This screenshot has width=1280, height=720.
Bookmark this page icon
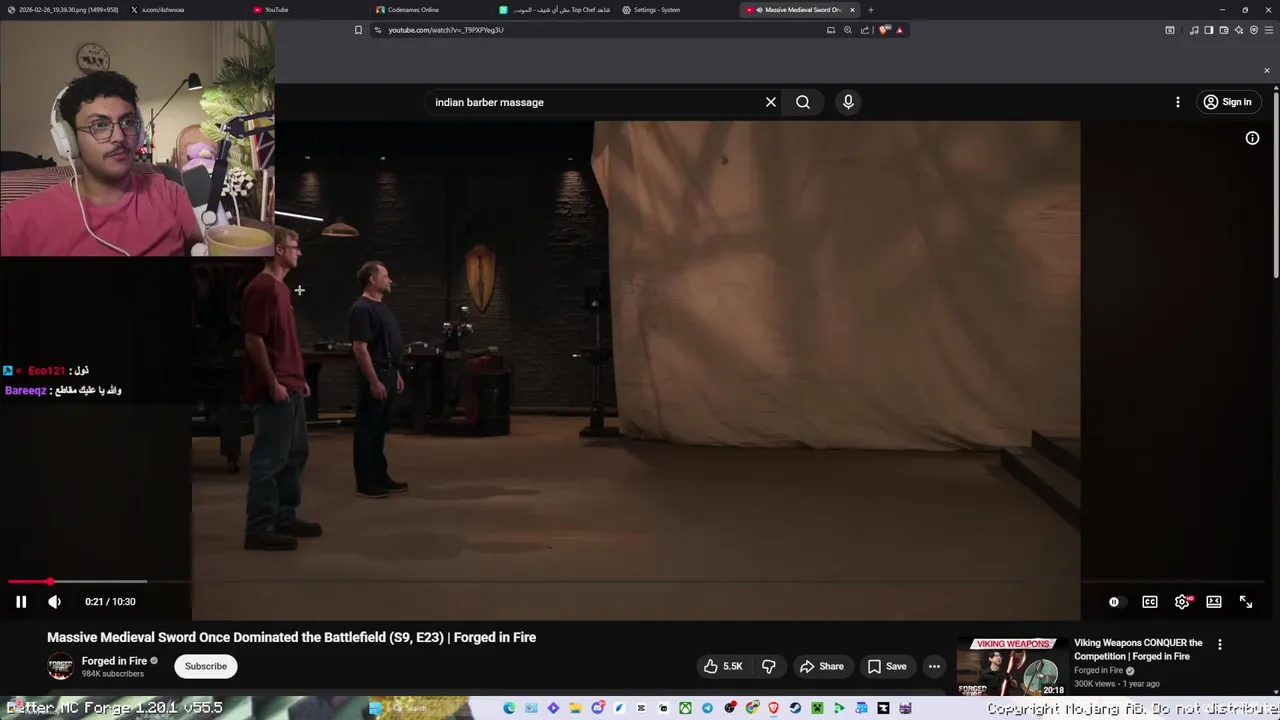click(x=358, y=30)
